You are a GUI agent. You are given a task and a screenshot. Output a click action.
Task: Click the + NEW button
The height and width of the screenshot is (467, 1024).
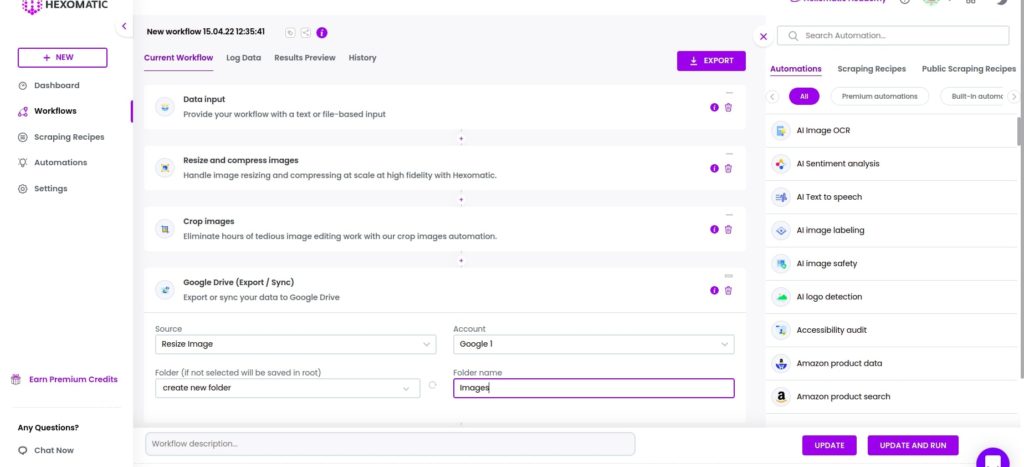(x=63, y=57)
